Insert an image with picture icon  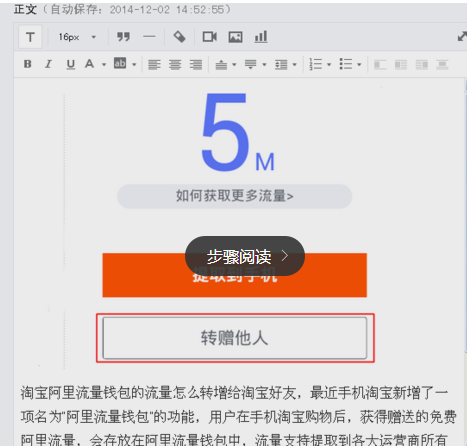coord(235,37)
